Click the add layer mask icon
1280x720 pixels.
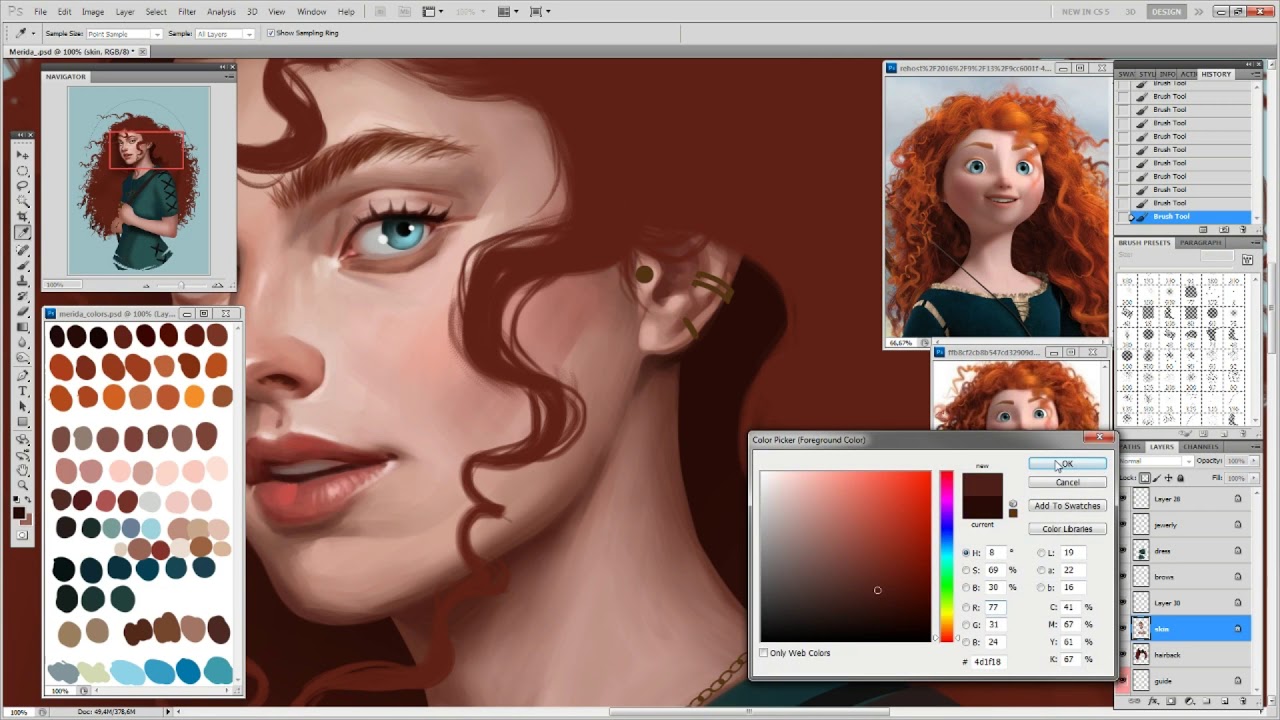click(1171, 701)
